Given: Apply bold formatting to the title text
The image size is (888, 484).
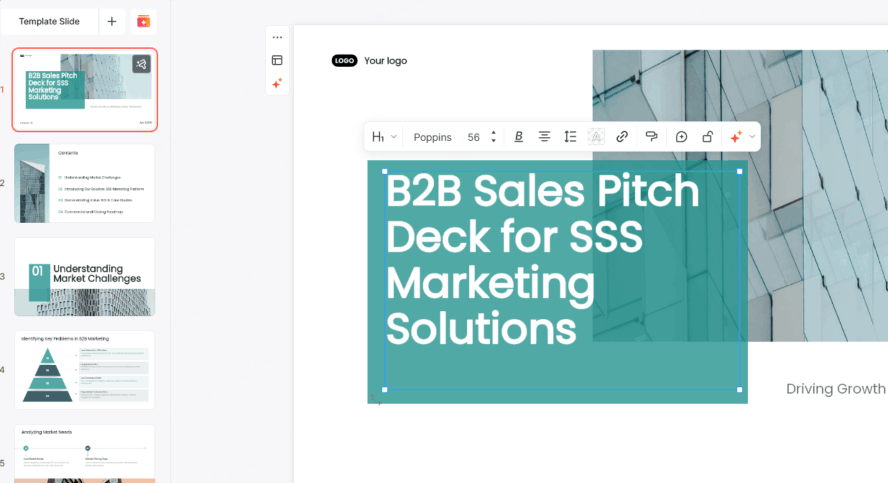Looking at the screenshot, I should 518,137.
